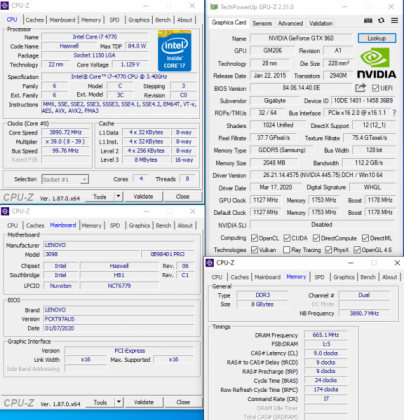Open CPU tab in Memory CPU-Z window
This screenshot has width=404, height=420.
[217, 277]
